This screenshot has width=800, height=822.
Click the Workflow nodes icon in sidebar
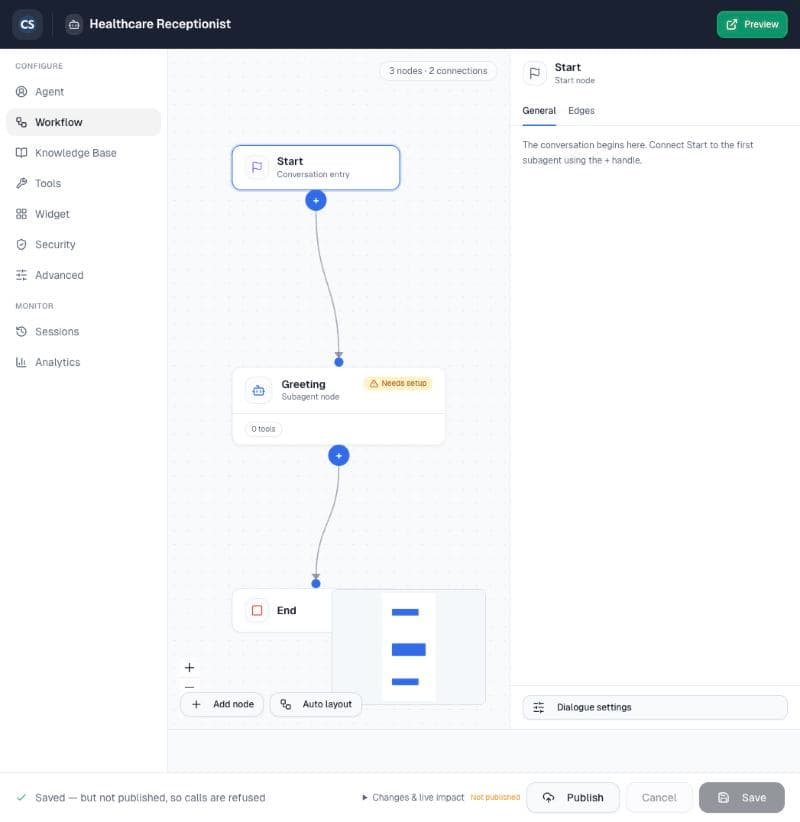coord(21,122)
